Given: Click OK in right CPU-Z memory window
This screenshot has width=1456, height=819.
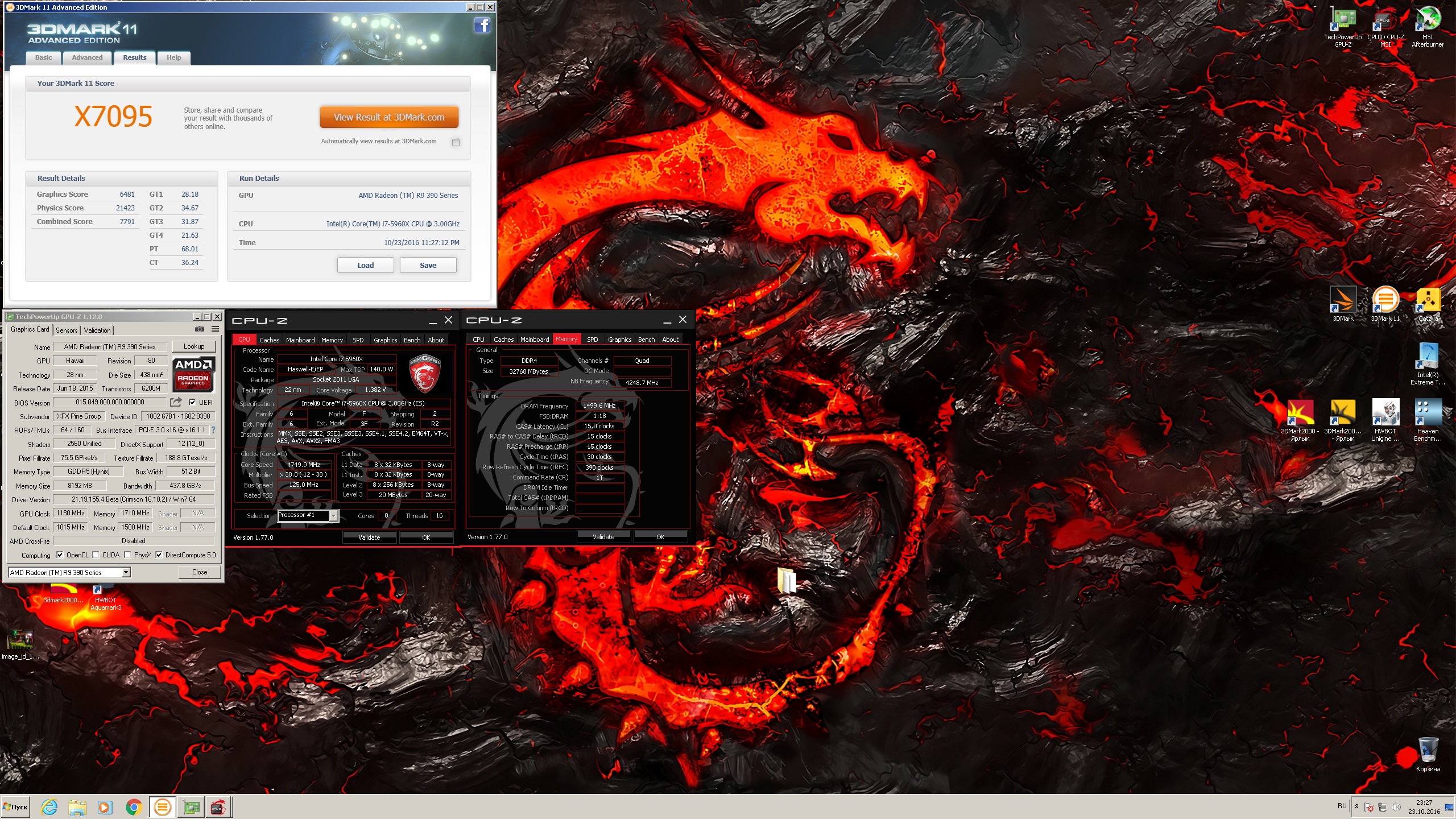Looking at the screenshot, I should click(x=660, y=536).
